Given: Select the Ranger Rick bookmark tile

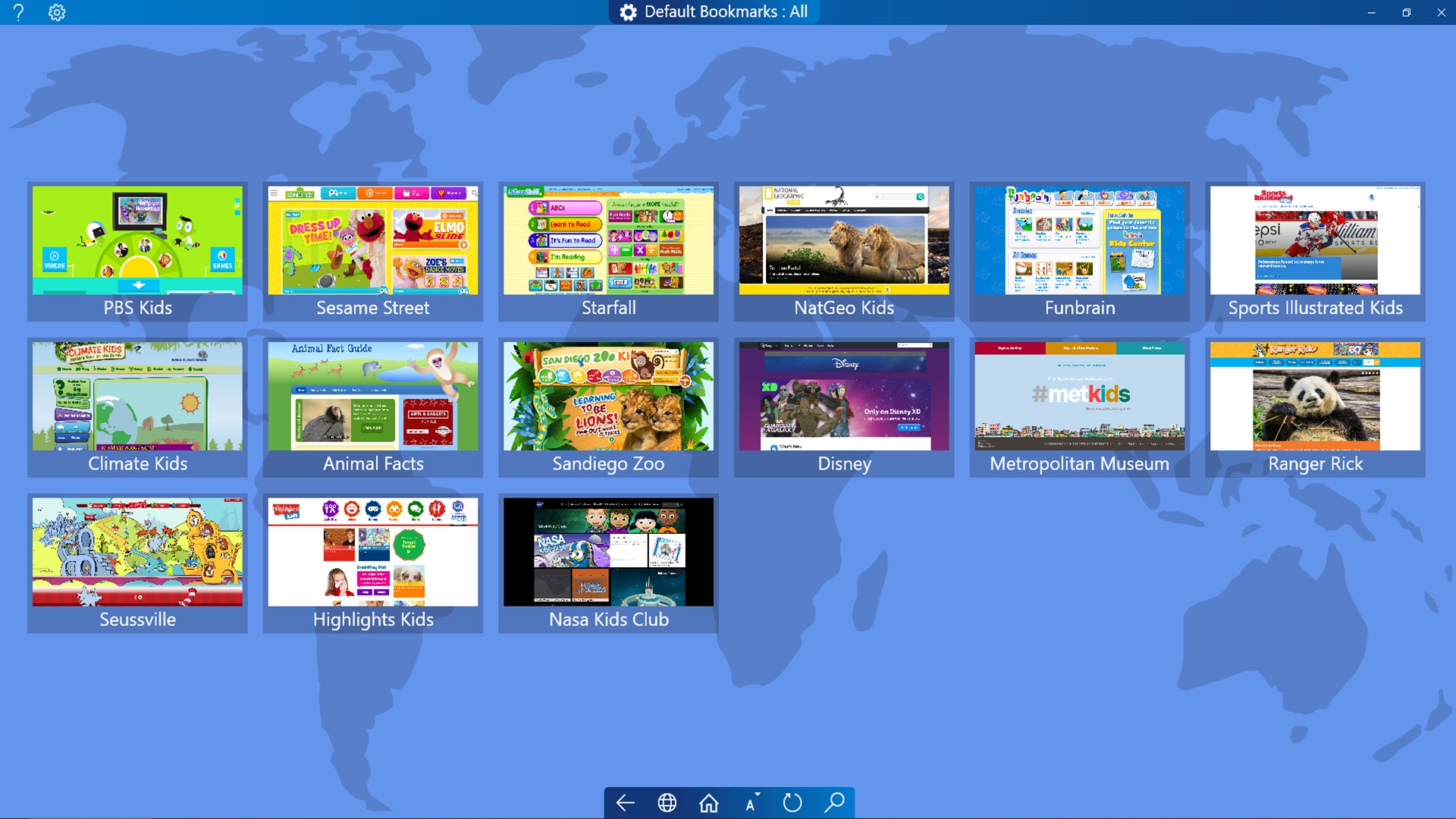Looking at the screenshot, I should [1315, 407].
